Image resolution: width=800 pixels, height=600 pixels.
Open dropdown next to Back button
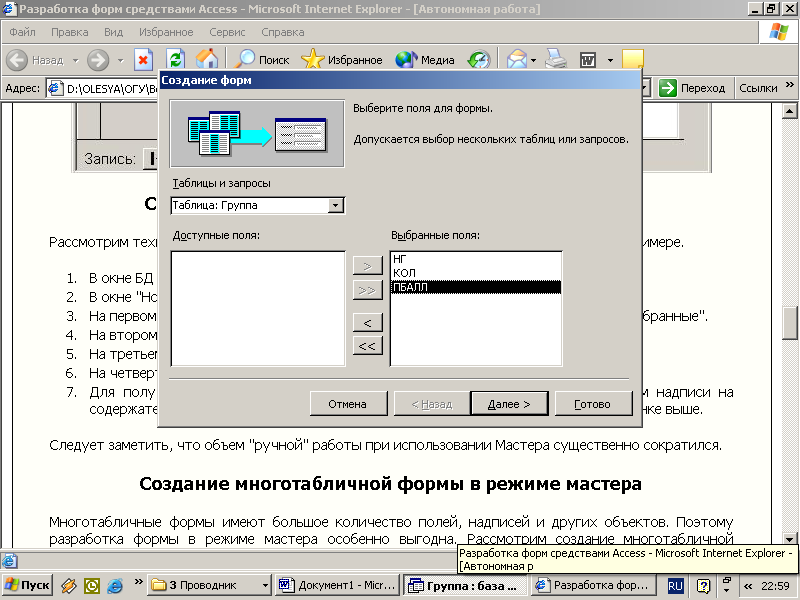(76, 61)
